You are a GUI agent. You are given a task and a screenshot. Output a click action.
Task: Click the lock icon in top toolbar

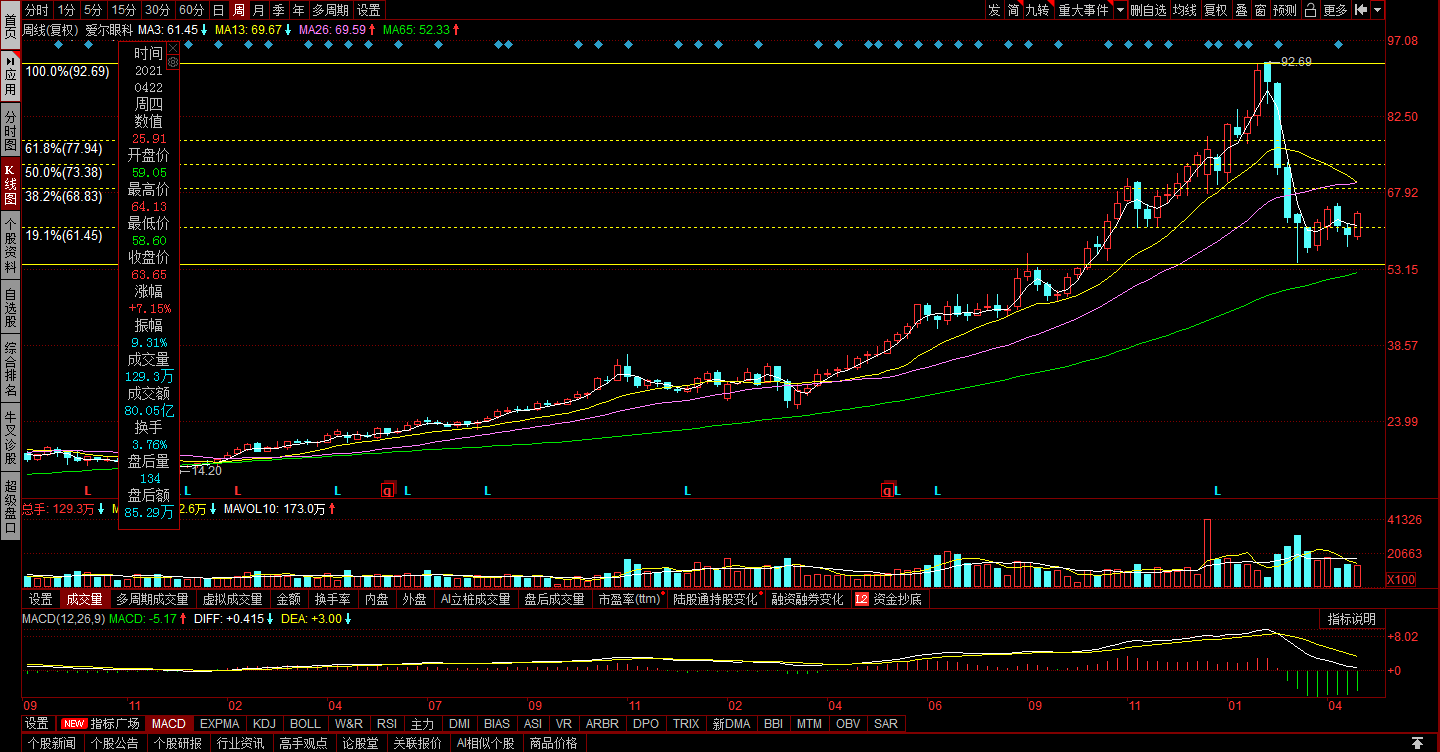(1310, 10)
